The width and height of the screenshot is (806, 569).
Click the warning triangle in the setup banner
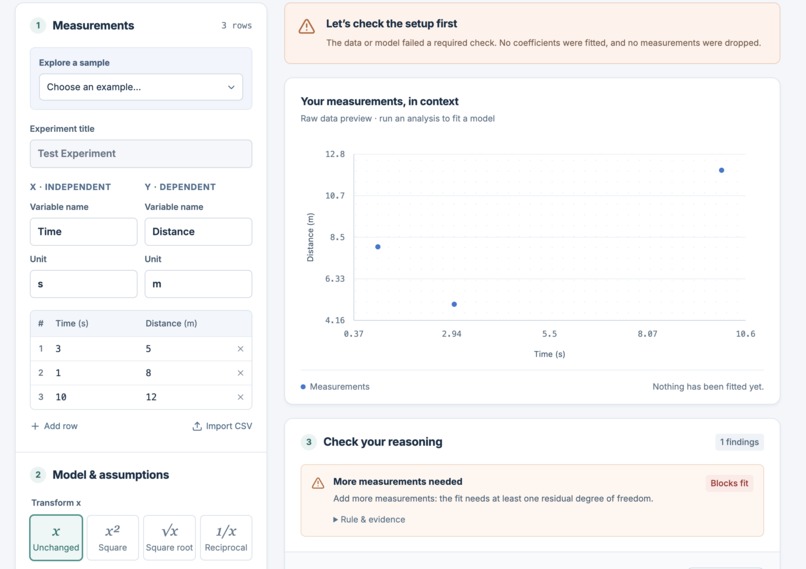[x=306, y=26]
